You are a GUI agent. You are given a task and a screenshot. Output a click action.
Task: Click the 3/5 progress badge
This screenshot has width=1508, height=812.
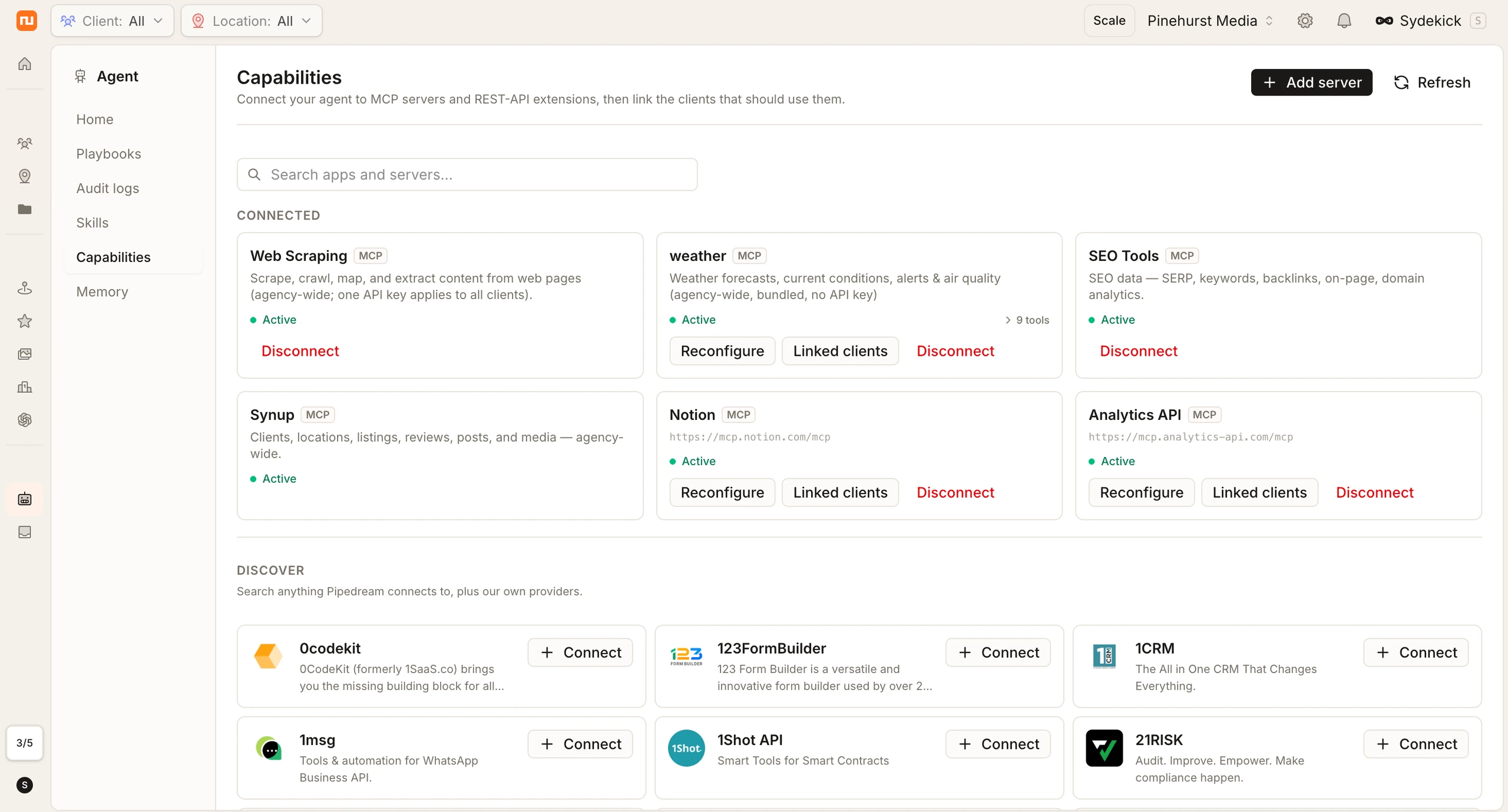(x=25, y=743)
